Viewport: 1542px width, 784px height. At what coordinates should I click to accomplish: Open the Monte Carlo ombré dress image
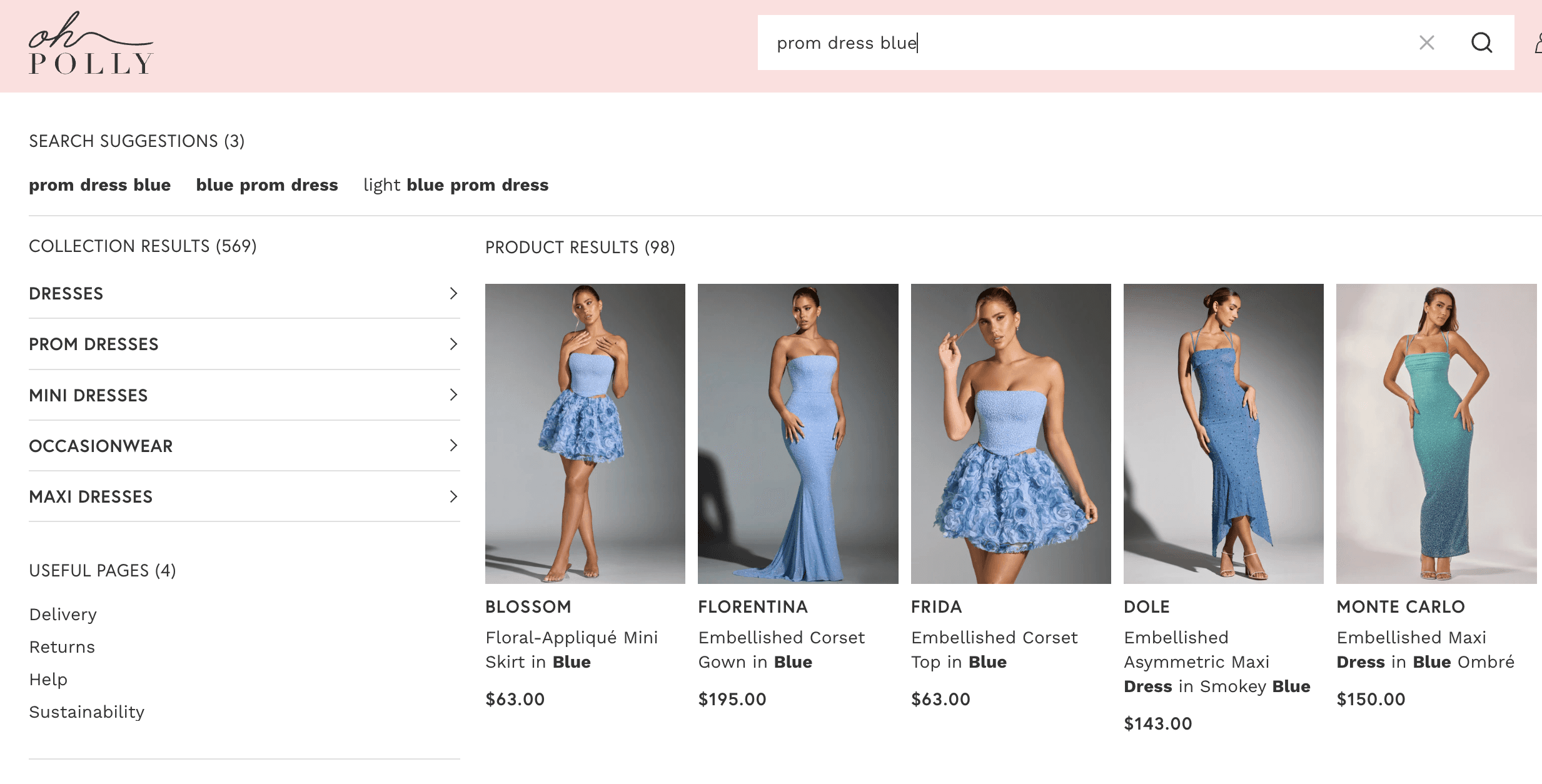click(1436, 433)
